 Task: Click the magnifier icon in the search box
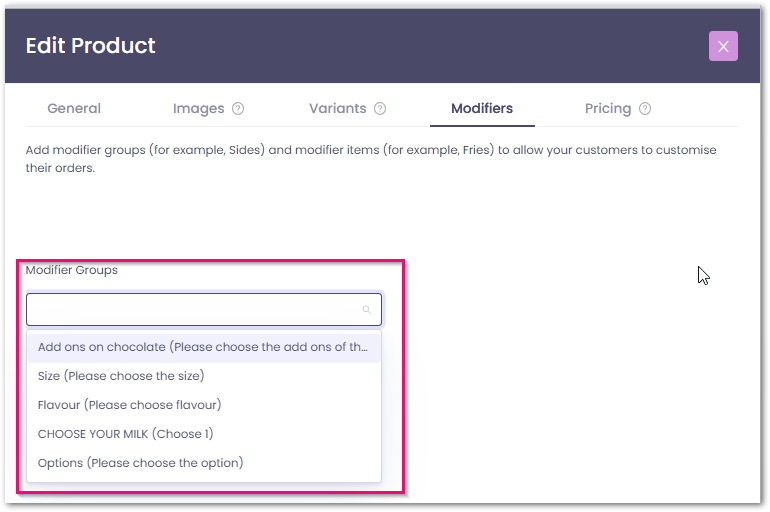click(367, 310)
